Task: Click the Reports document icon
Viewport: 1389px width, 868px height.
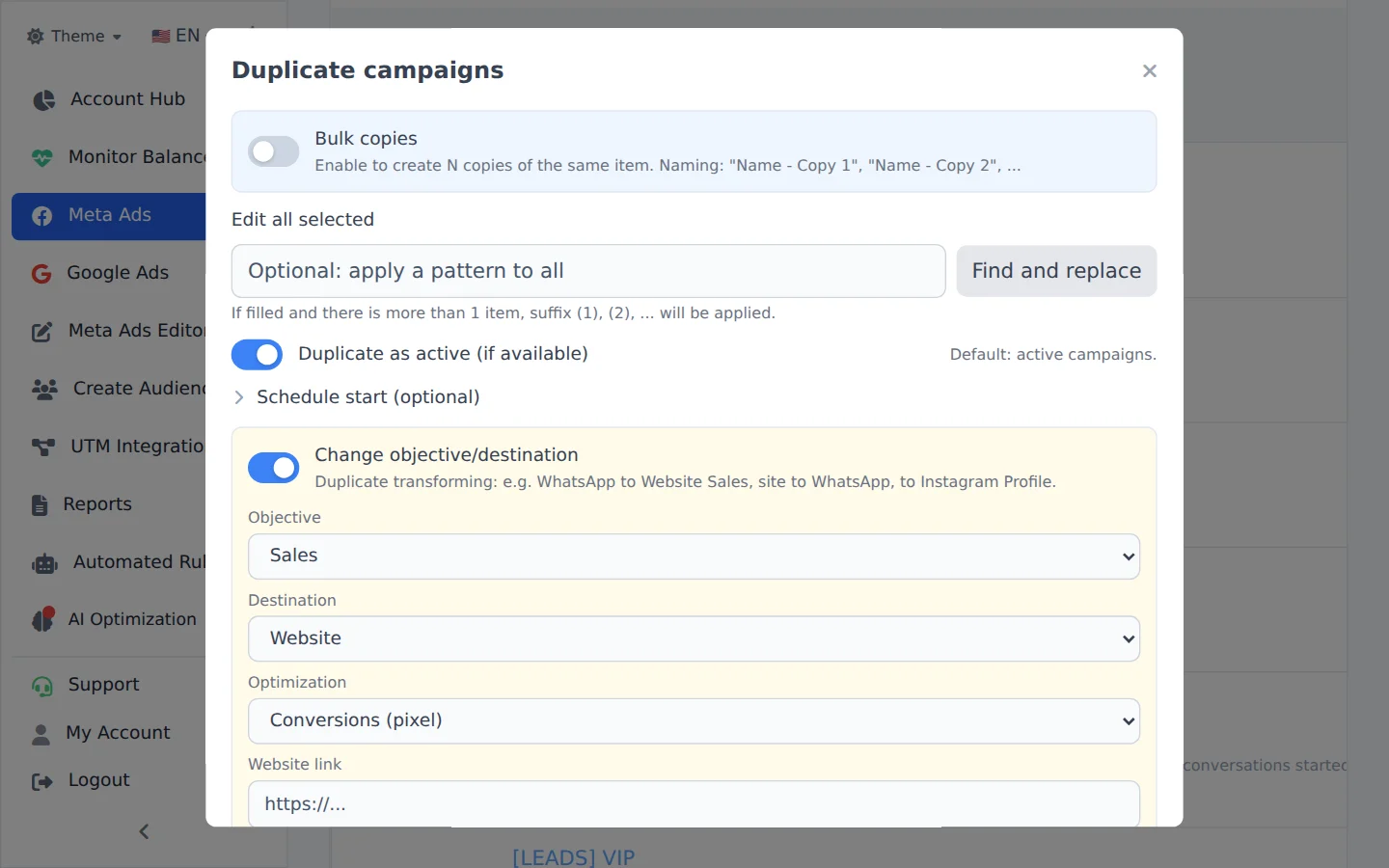Action: (40, 504)
